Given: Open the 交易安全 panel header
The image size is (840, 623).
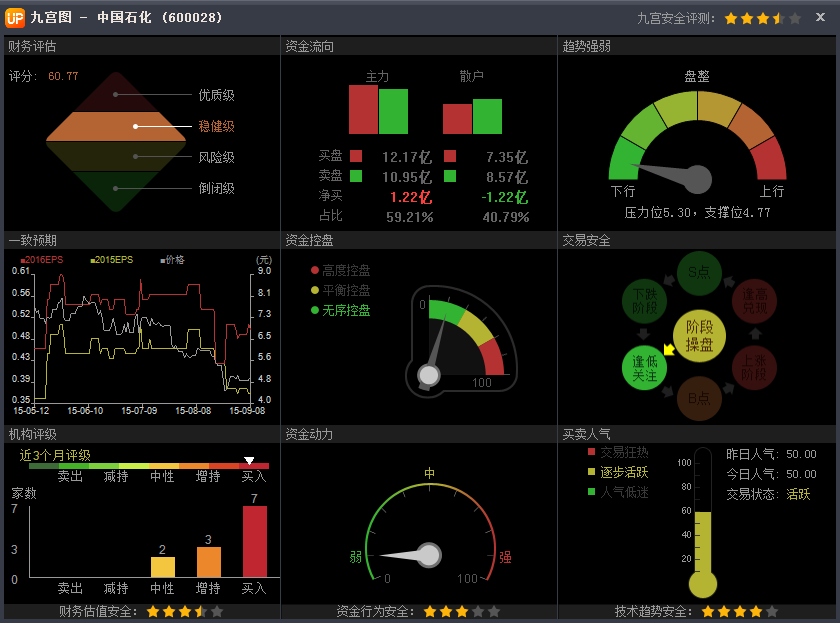Looking at the screenshot, I should click(697, 241).
